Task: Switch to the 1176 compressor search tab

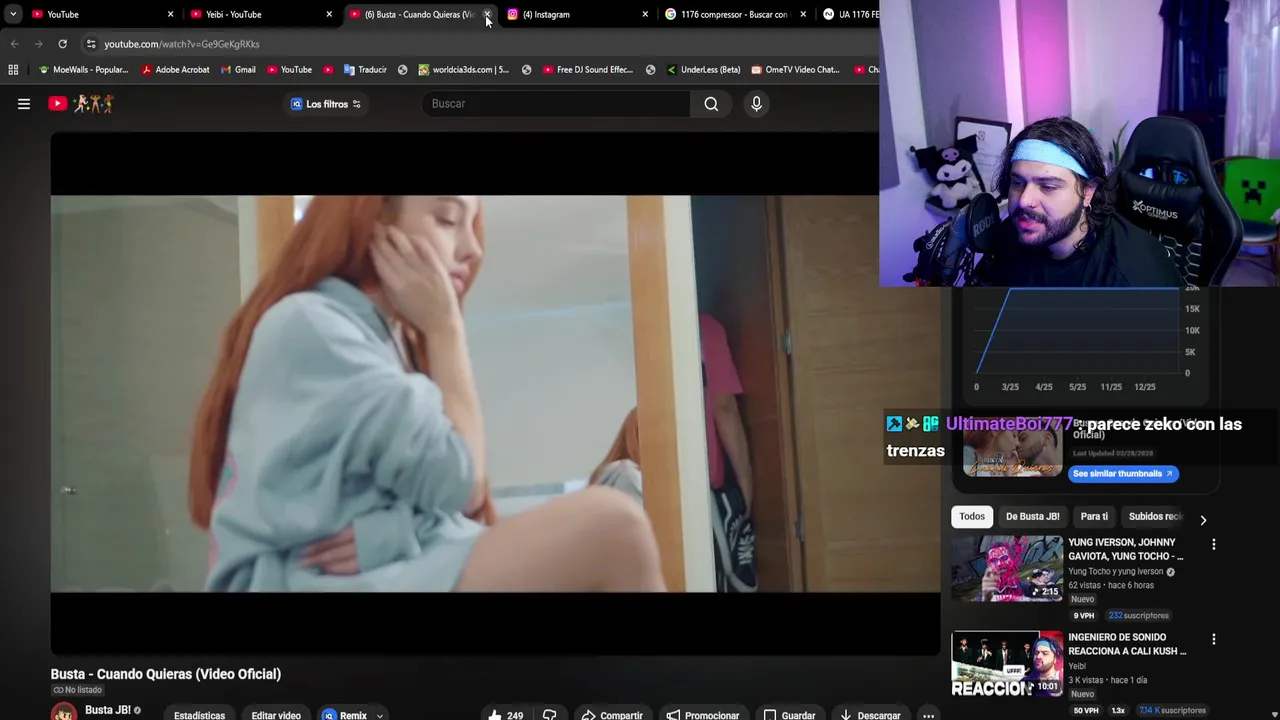Action: tap(734, 14)
